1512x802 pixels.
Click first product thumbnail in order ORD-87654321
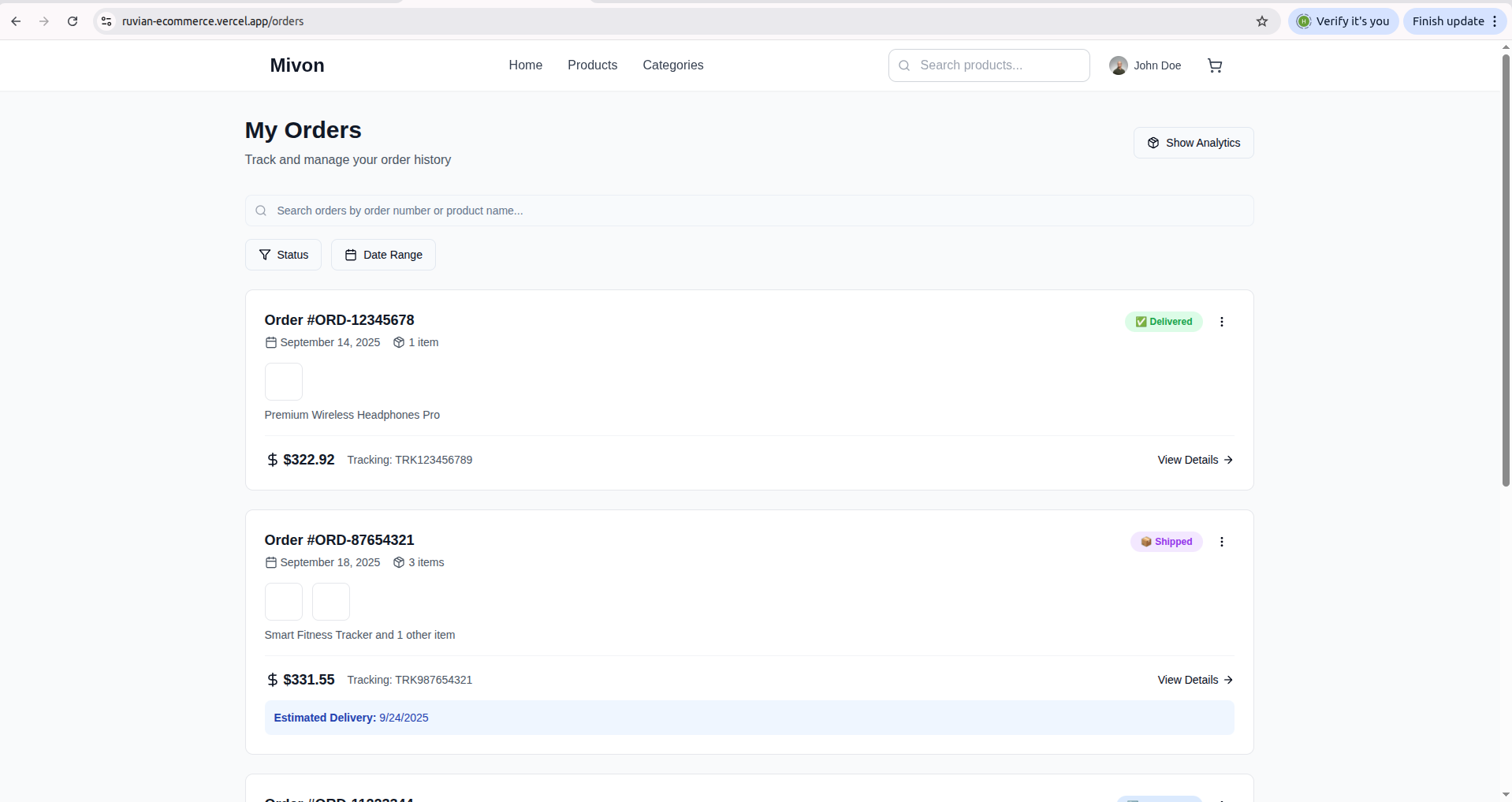click(284, 602)
